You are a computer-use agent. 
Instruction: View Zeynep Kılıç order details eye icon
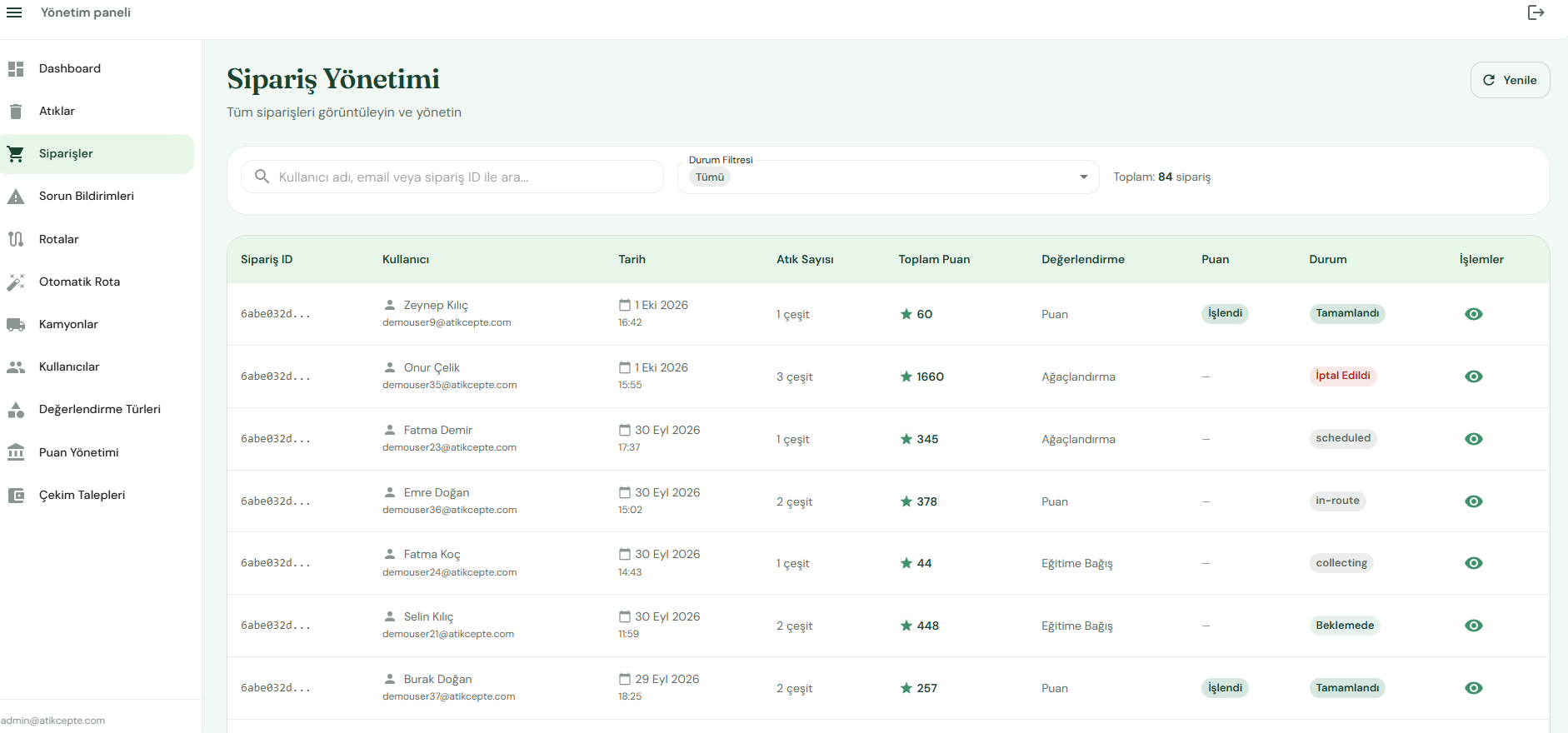1474,314
